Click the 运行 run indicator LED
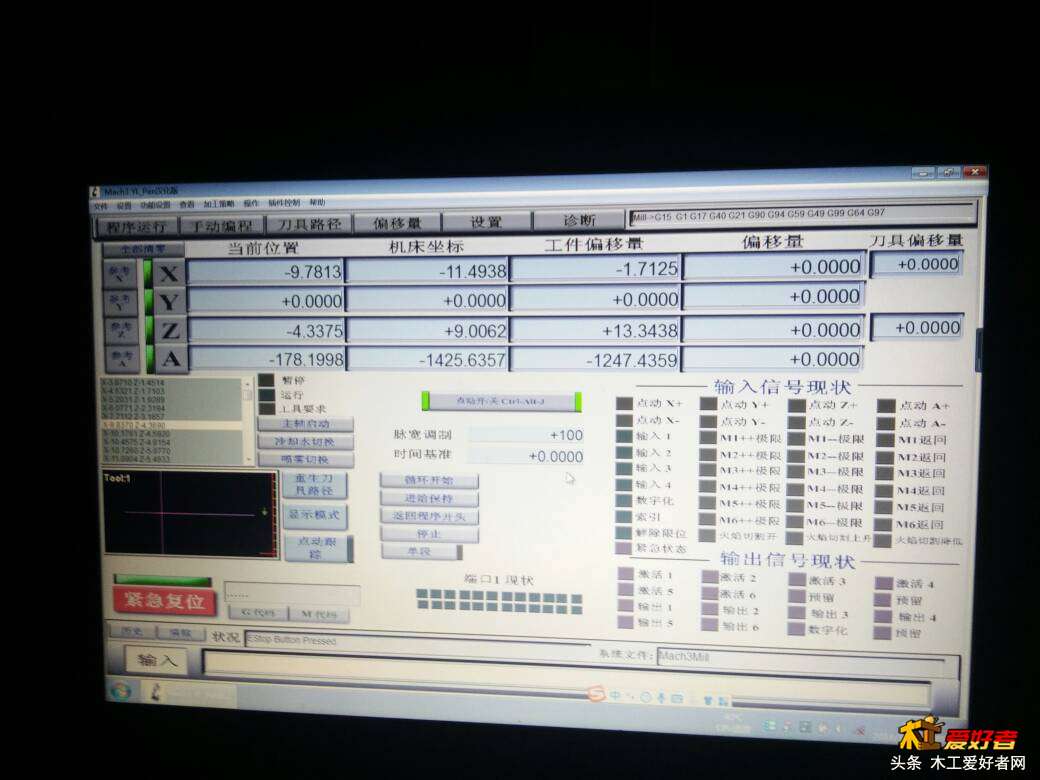Image resolution: width=1040 pixels, height=780 pixels. point(266,395)
